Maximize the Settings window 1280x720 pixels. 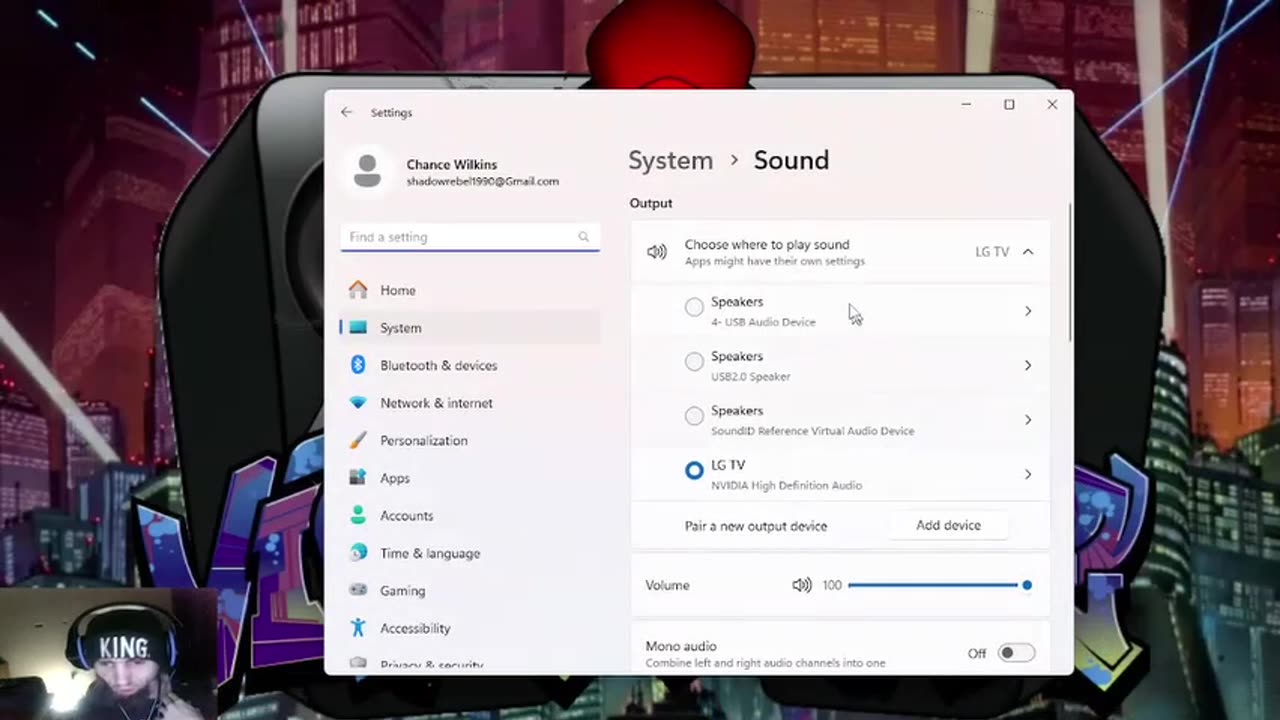pyautogui.click(x=1009, y=104)
